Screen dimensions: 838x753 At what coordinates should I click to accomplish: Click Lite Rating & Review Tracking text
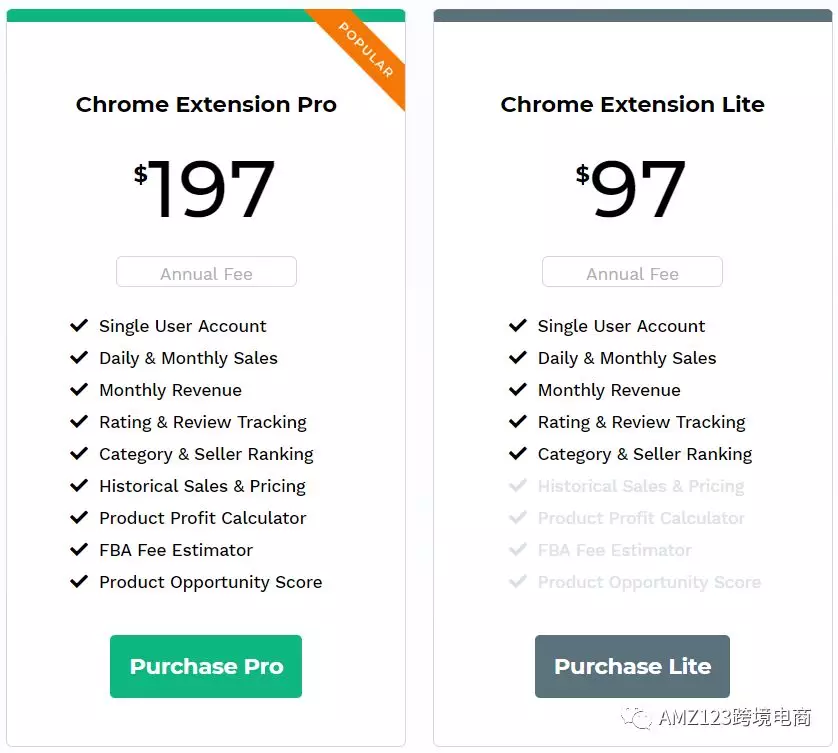click(641, 422)
